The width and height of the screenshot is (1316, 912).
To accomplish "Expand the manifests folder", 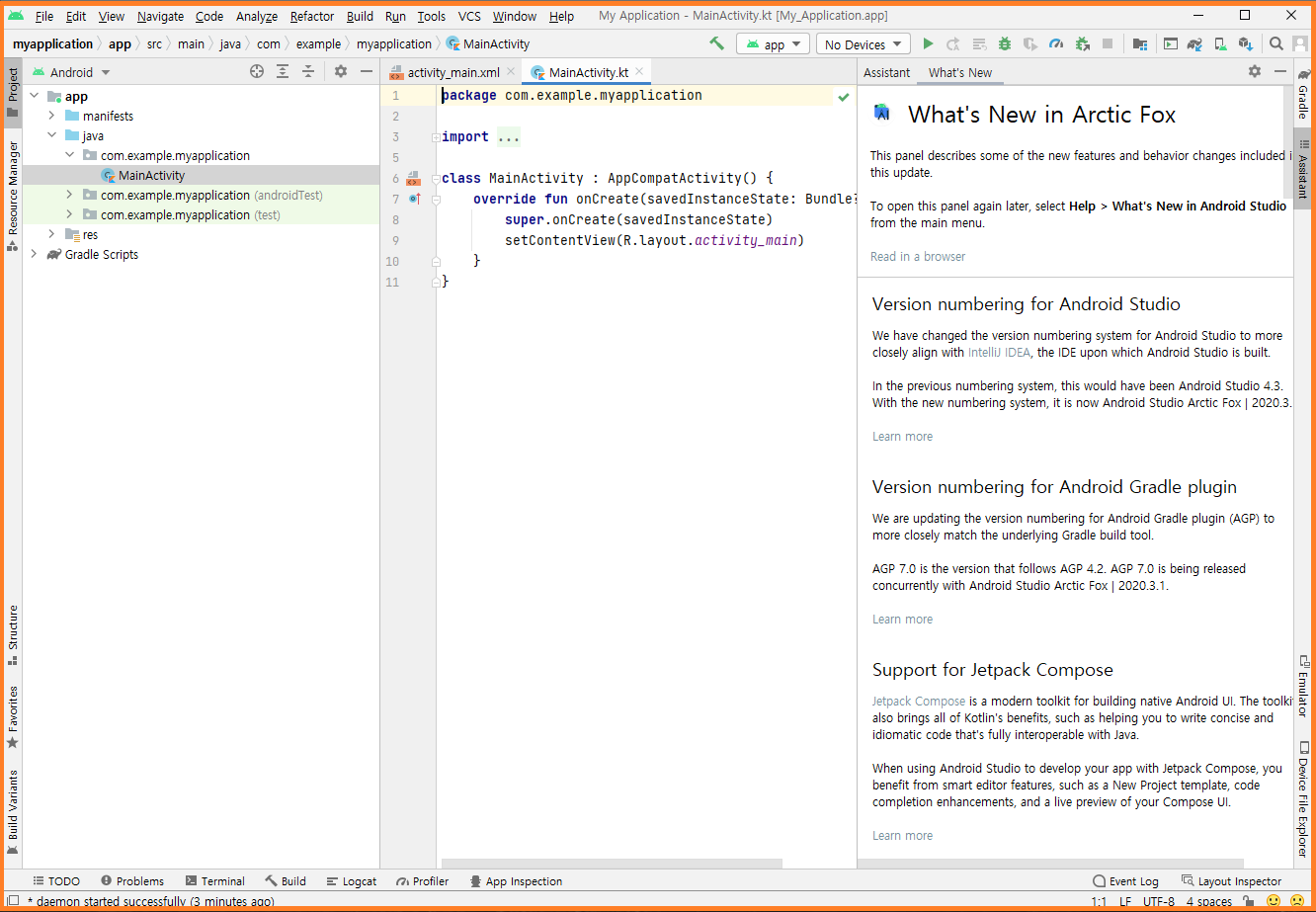I will coord(51,116).
